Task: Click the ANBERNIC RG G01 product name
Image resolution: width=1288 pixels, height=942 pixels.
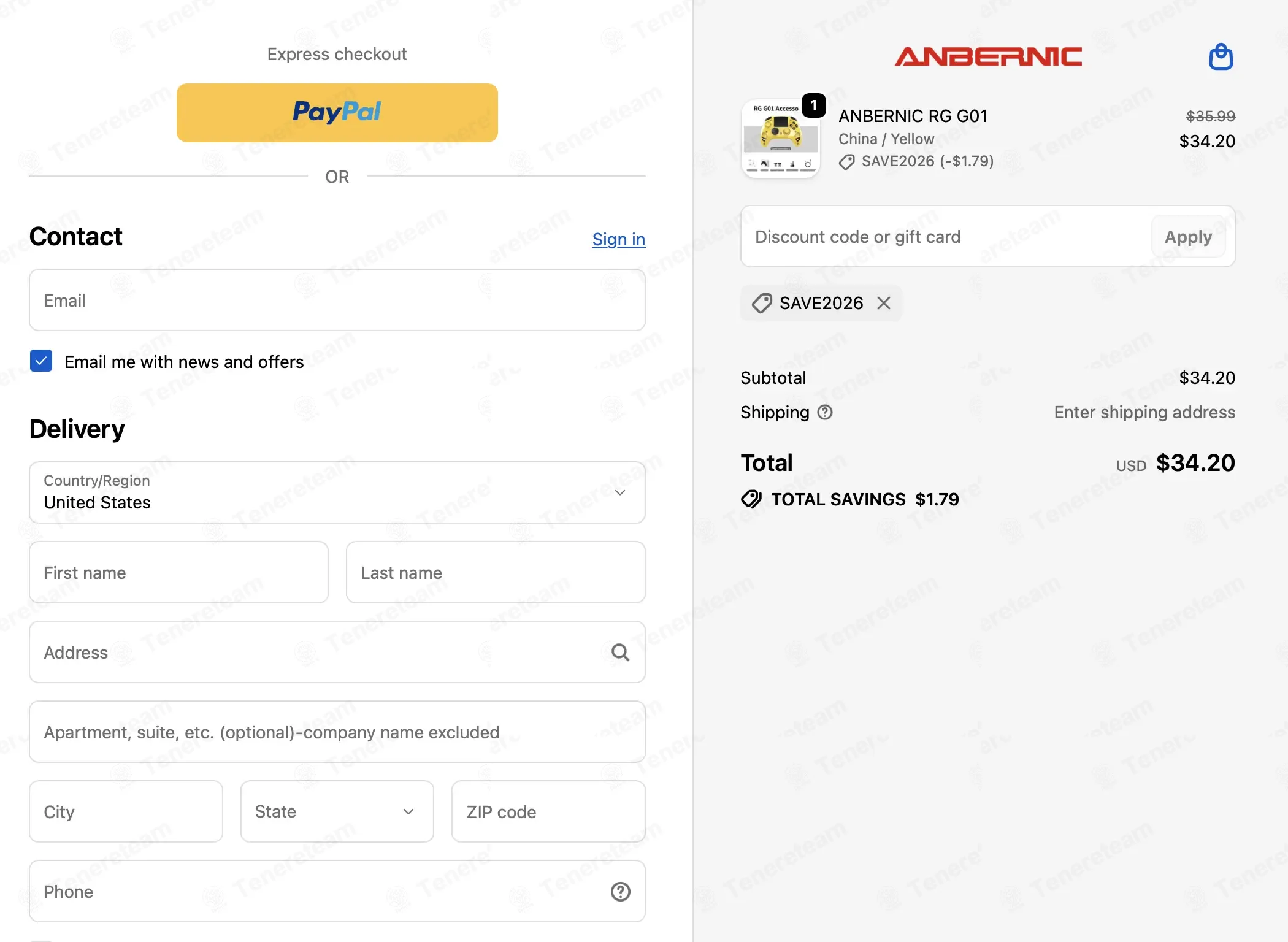Action: coord(913,116)
